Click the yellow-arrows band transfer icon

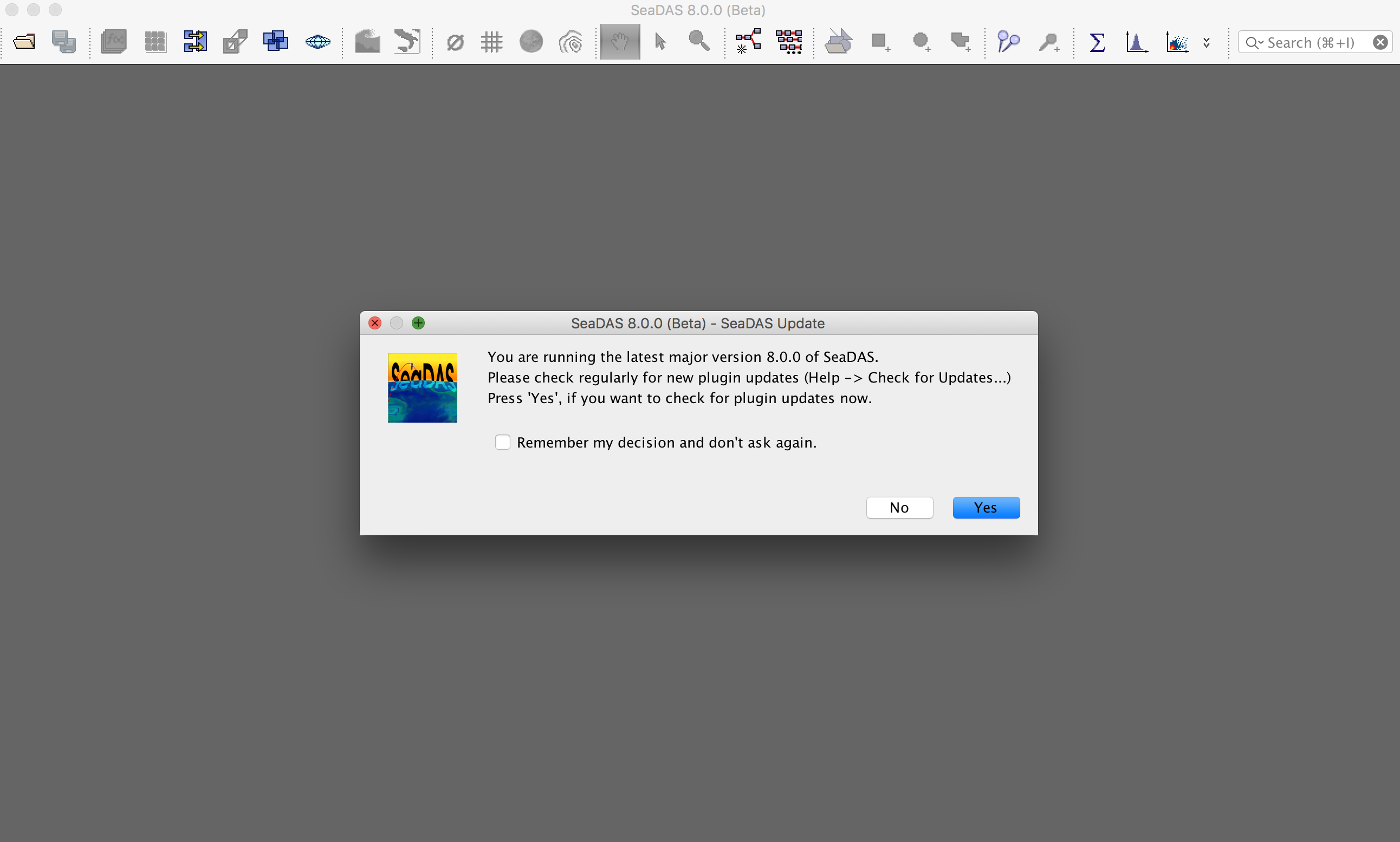click(195, 41)
